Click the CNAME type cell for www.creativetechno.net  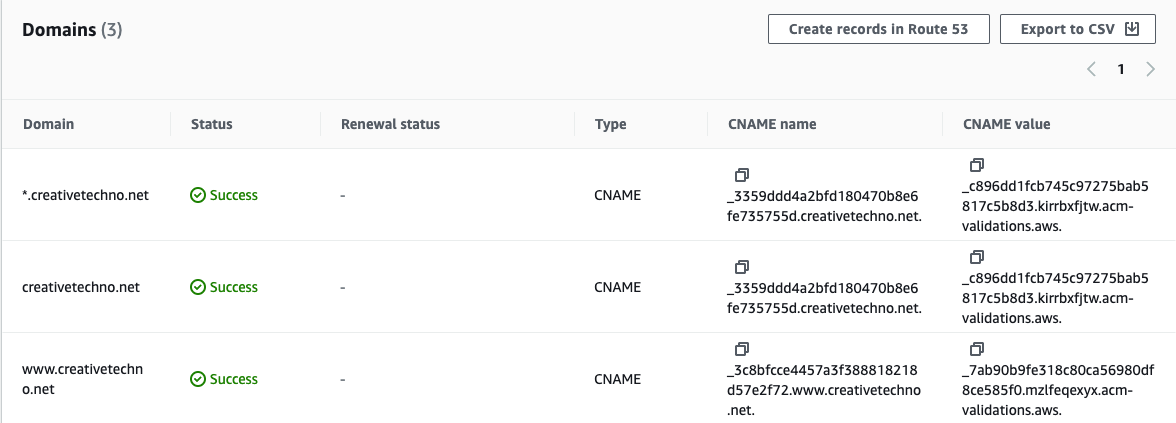pyautogui.click(x=617, y=380)
